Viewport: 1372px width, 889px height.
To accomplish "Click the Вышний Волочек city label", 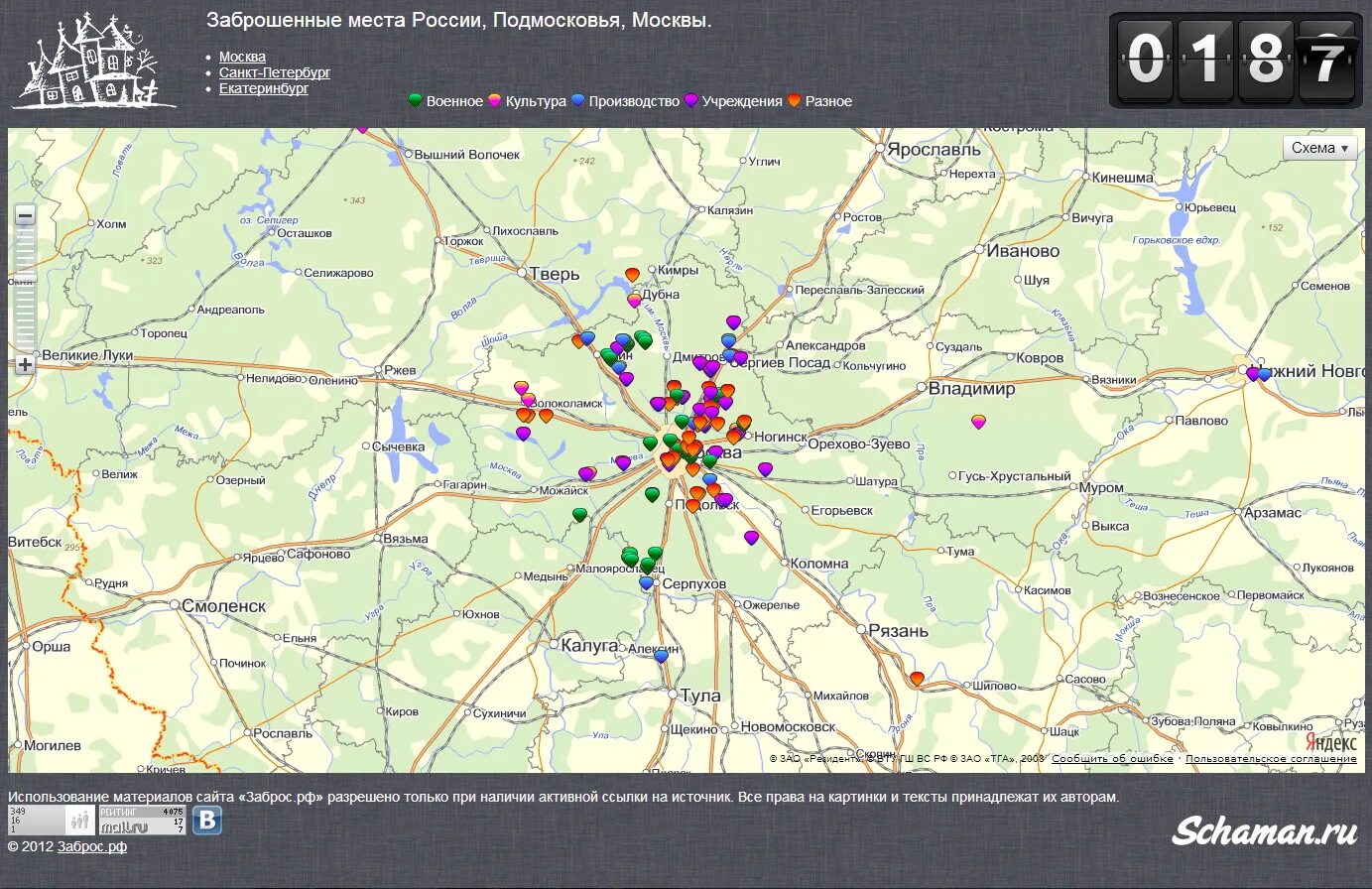I will click(467, 155).
